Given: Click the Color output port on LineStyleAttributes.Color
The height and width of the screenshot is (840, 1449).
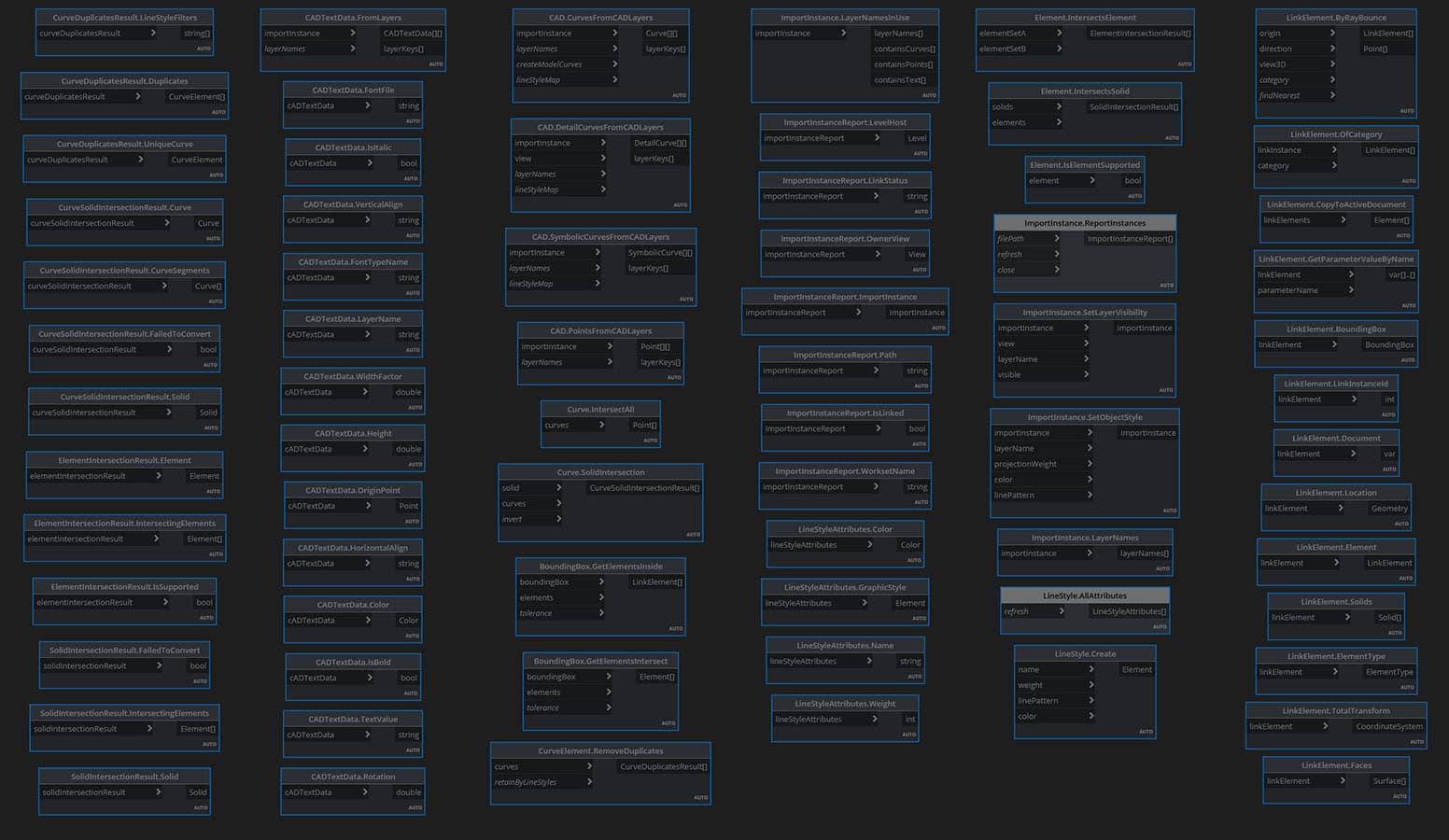Looking at the screenshot, I should [910, 544].
